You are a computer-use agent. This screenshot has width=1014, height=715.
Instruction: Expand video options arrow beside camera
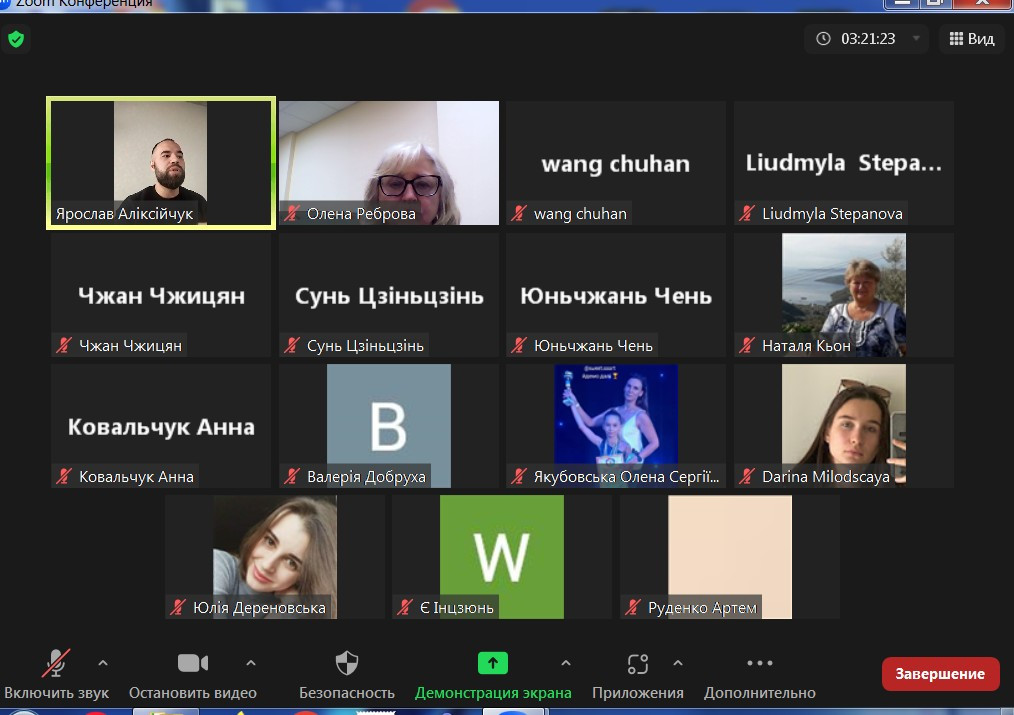click(x=251, y=663)
